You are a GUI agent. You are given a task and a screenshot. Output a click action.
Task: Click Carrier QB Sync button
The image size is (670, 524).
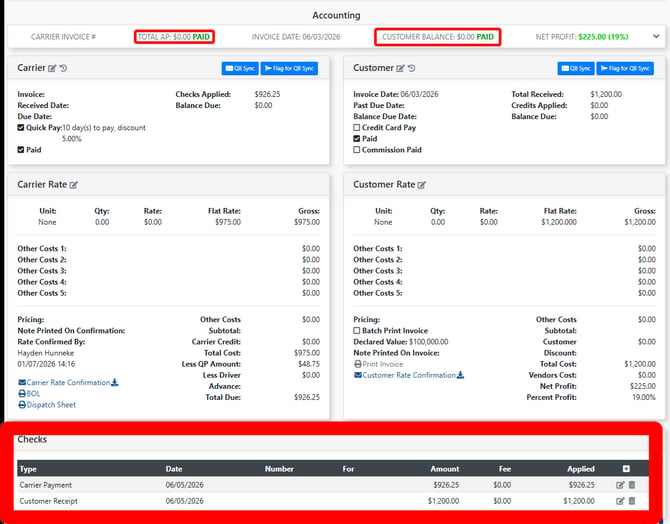tap(240, 68)
